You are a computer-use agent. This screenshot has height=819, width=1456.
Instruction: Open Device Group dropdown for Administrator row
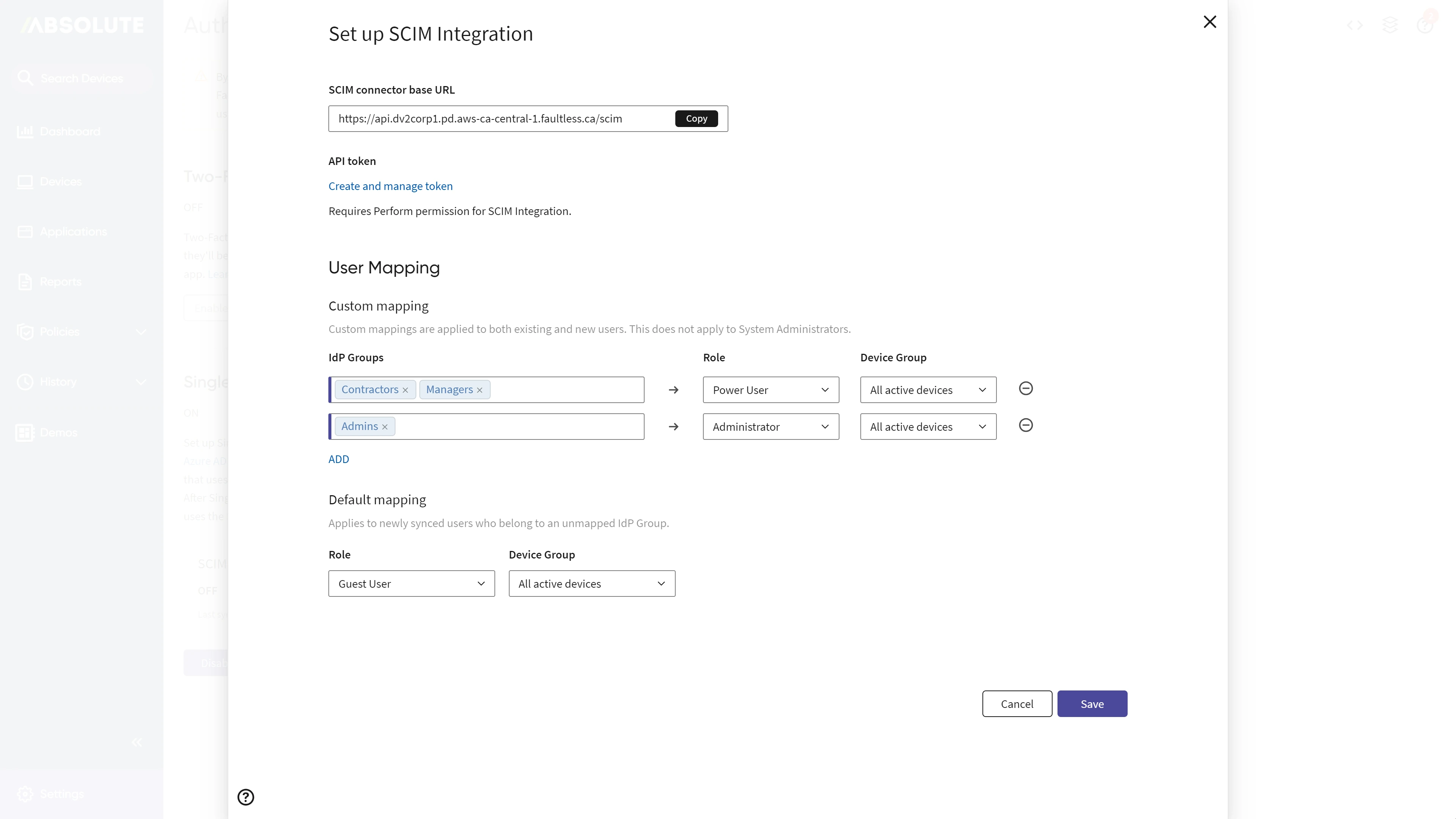(928, 427)
